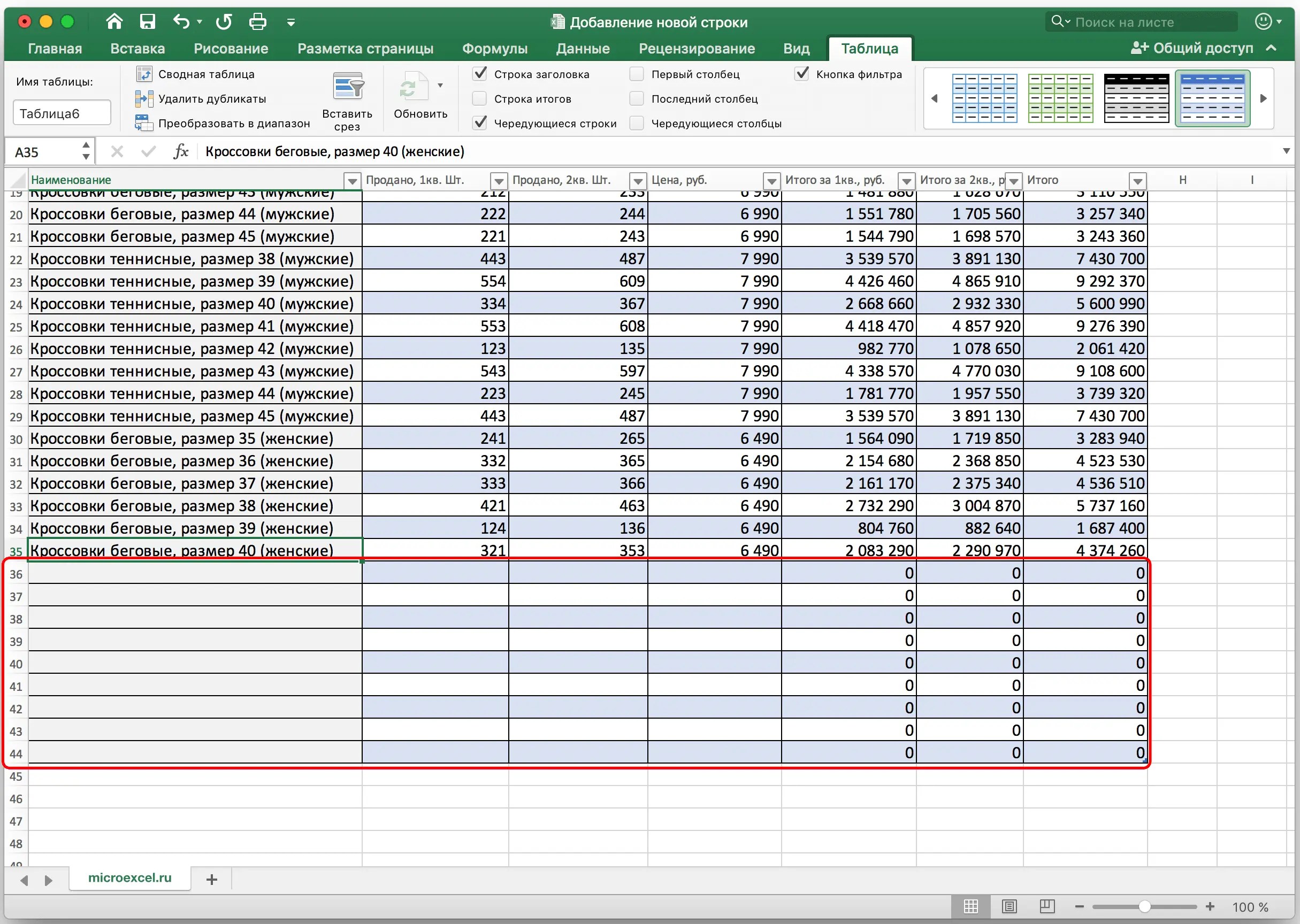Image resolution: width=1300 pixels, height=924 pixels.
Task: Click the Share button
Action: click(x=1192, y=48)
